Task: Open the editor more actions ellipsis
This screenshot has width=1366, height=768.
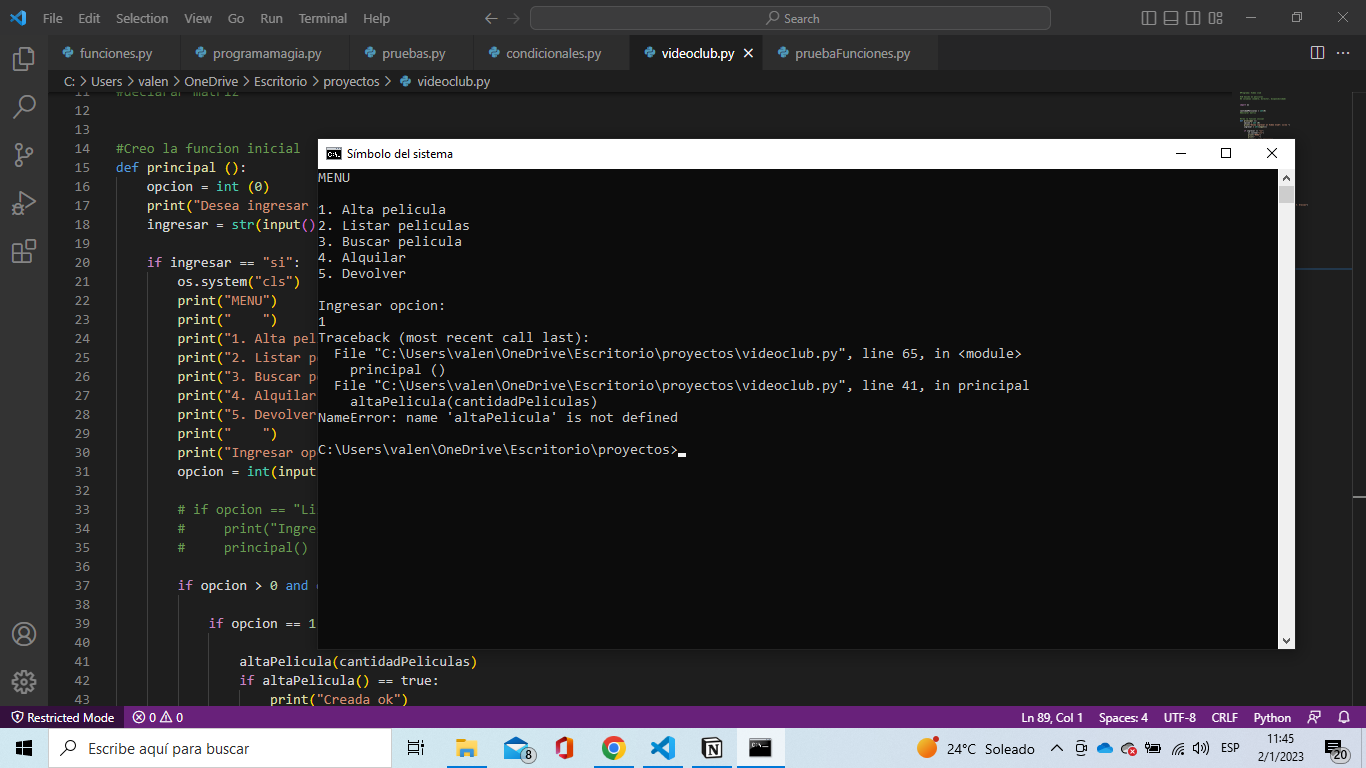Action: click(1345, 53)
